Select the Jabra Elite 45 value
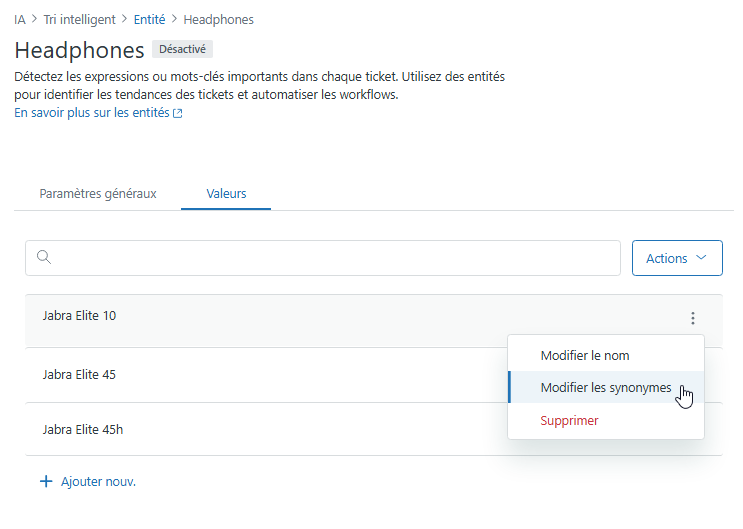 click(x=79, y=374)
